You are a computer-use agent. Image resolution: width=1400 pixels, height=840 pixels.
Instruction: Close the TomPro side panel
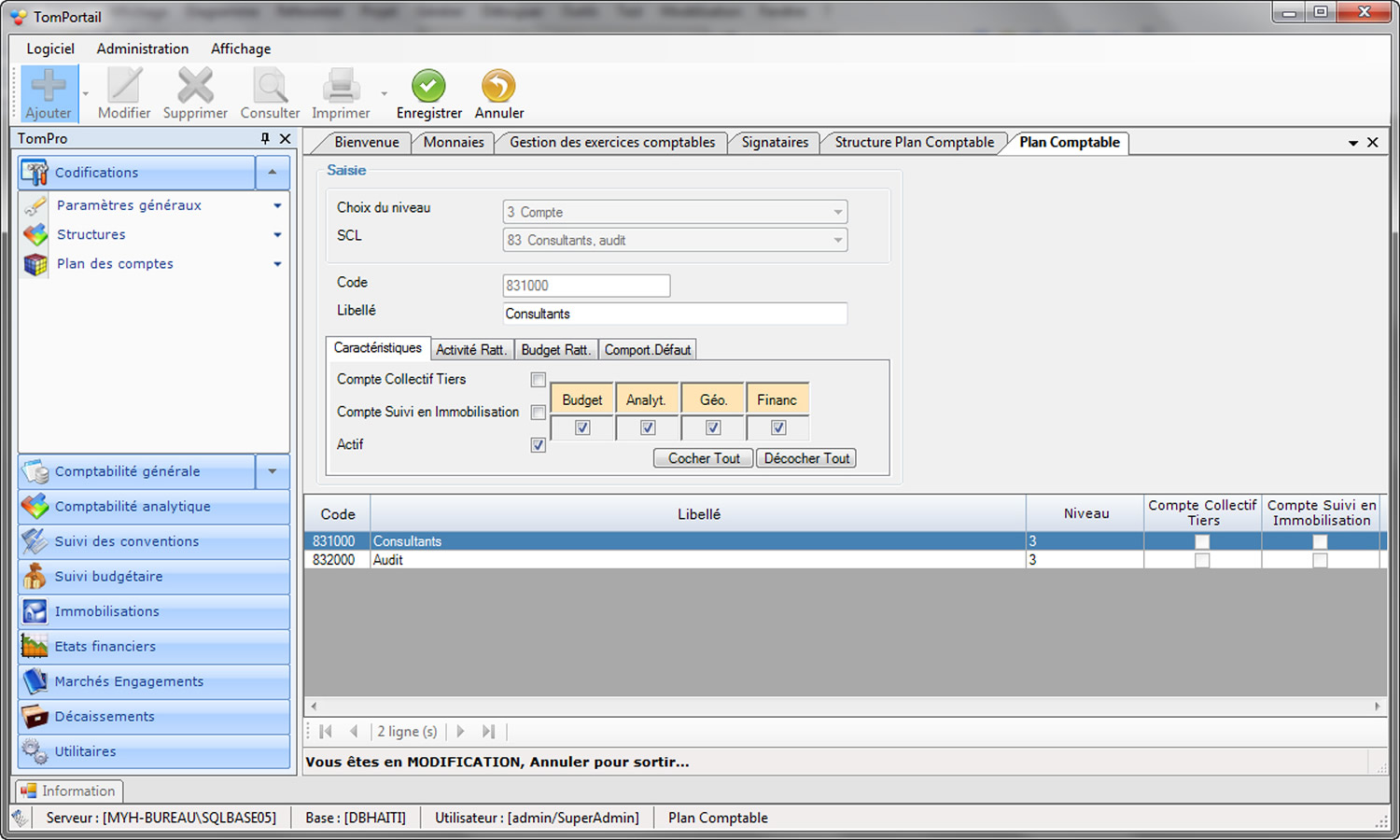pos(286,138)
